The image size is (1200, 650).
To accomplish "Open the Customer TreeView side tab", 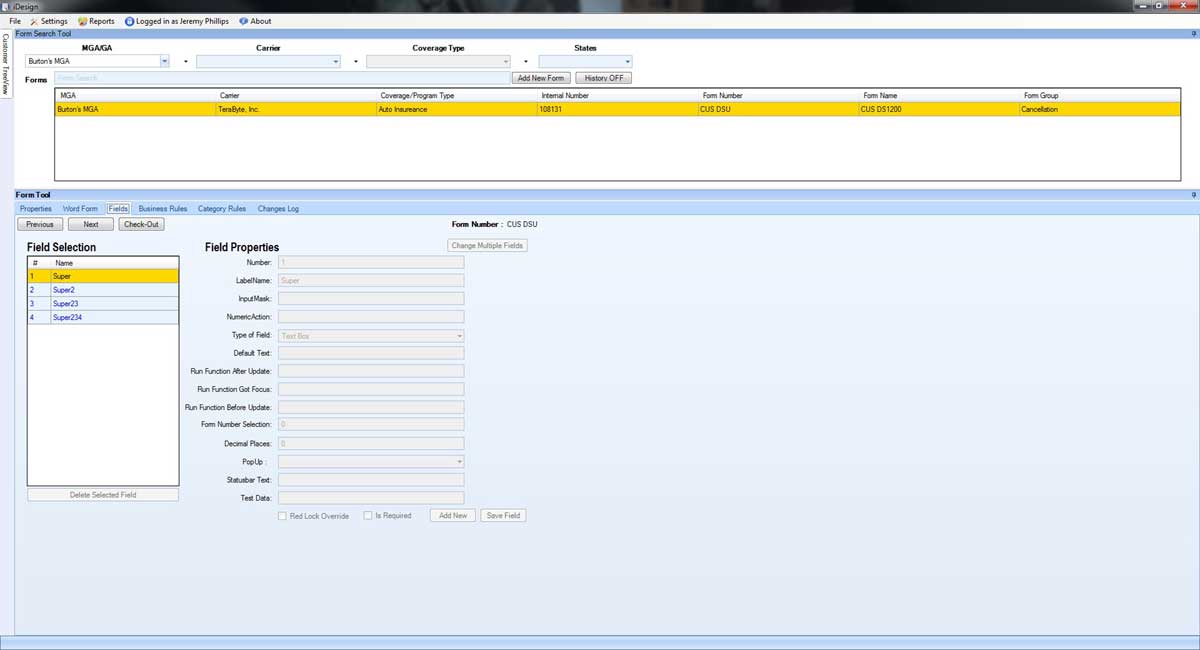I will coord(5,65).
